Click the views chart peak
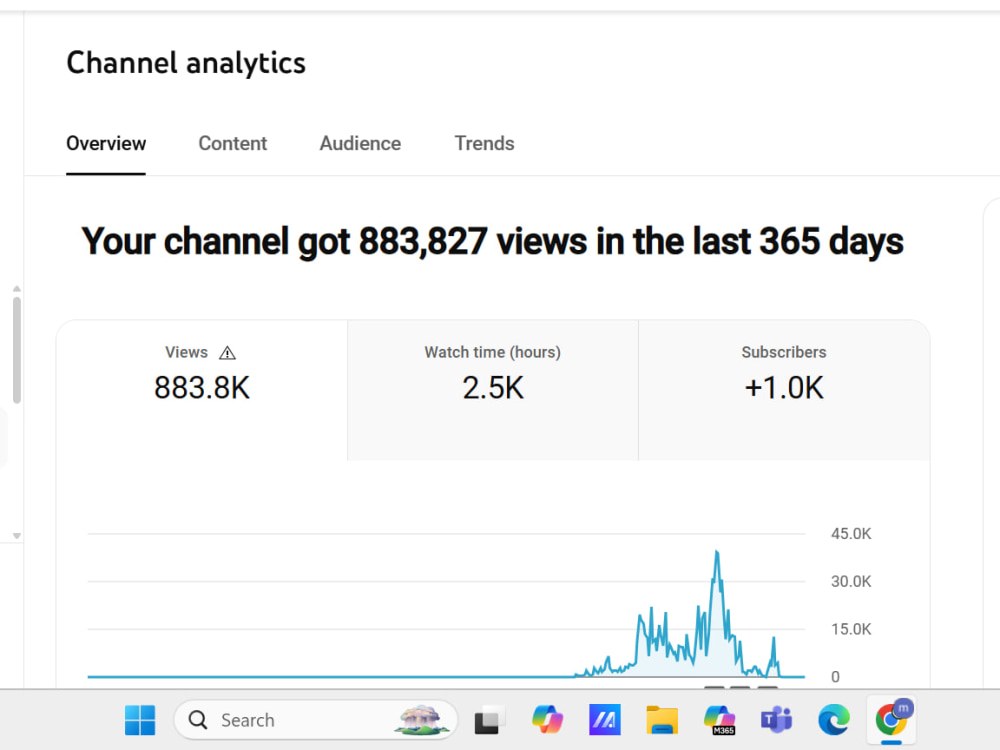Screen dimensions: 1000x750 [x=717, y=553]
